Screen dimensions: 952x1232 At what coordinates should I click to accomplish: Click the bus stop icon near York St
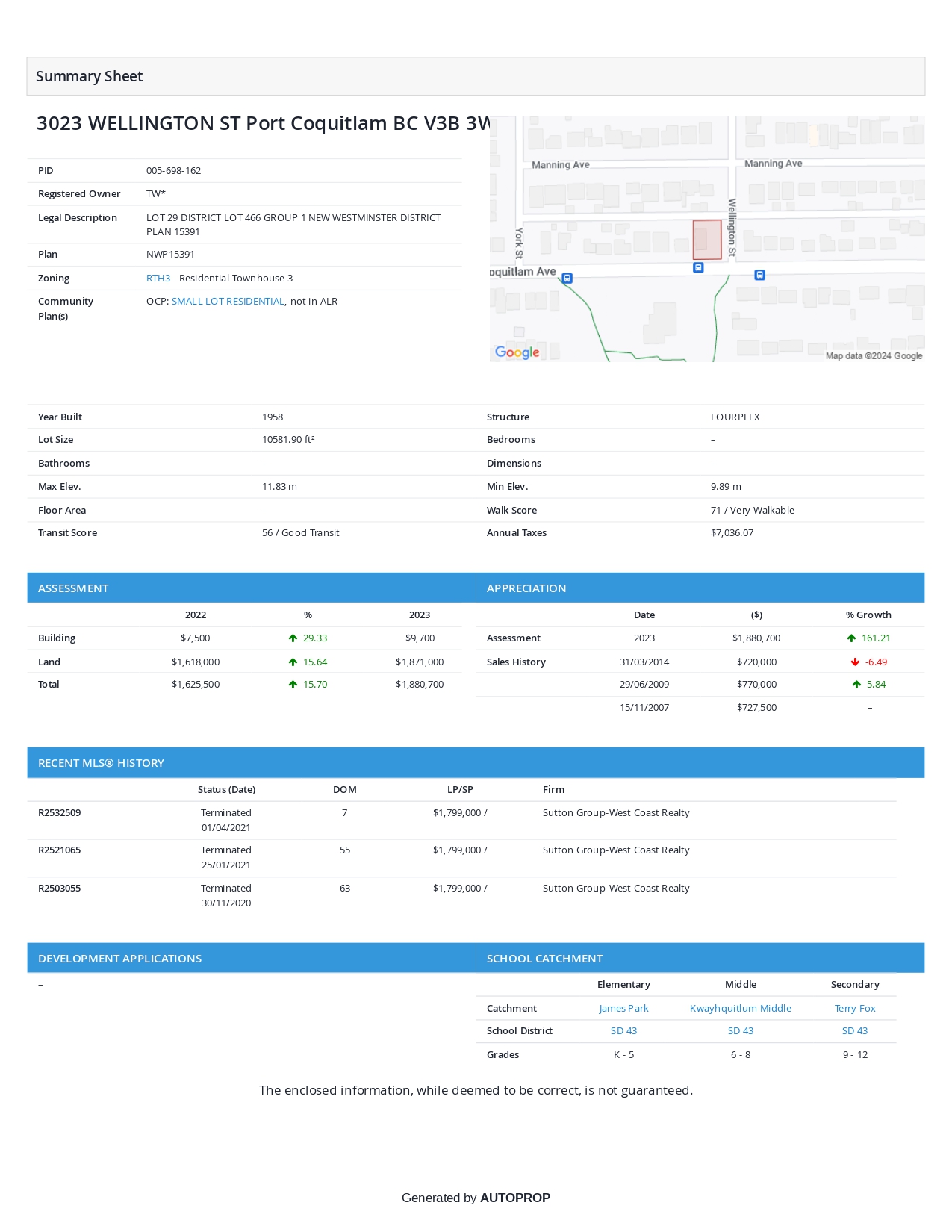pyautogui.click(x=567, y=279)
